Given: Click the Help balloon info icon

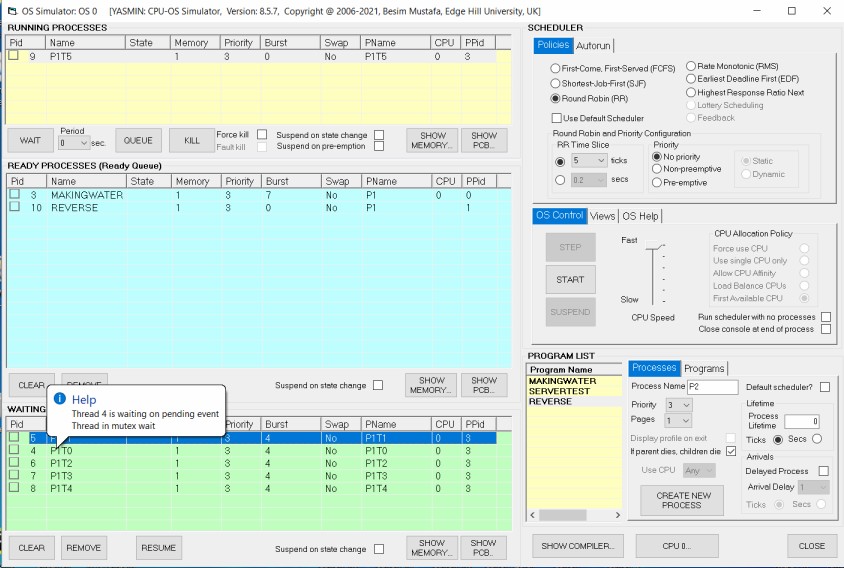Looking at the screenshot, I should pyautogui.click(x=60, y=399).
